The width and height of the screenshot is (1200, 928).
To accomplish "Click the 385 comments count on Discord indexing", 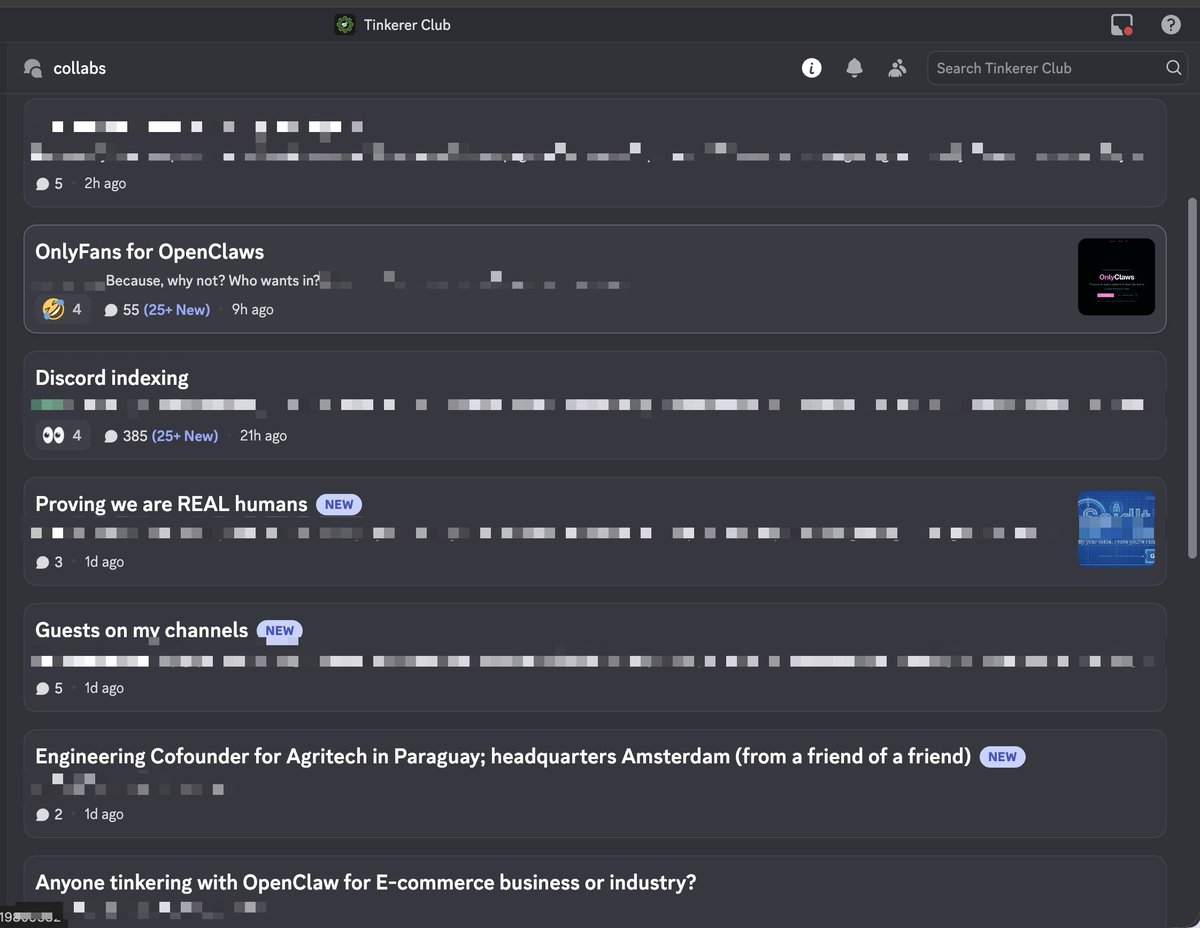I will pos(125,436).
